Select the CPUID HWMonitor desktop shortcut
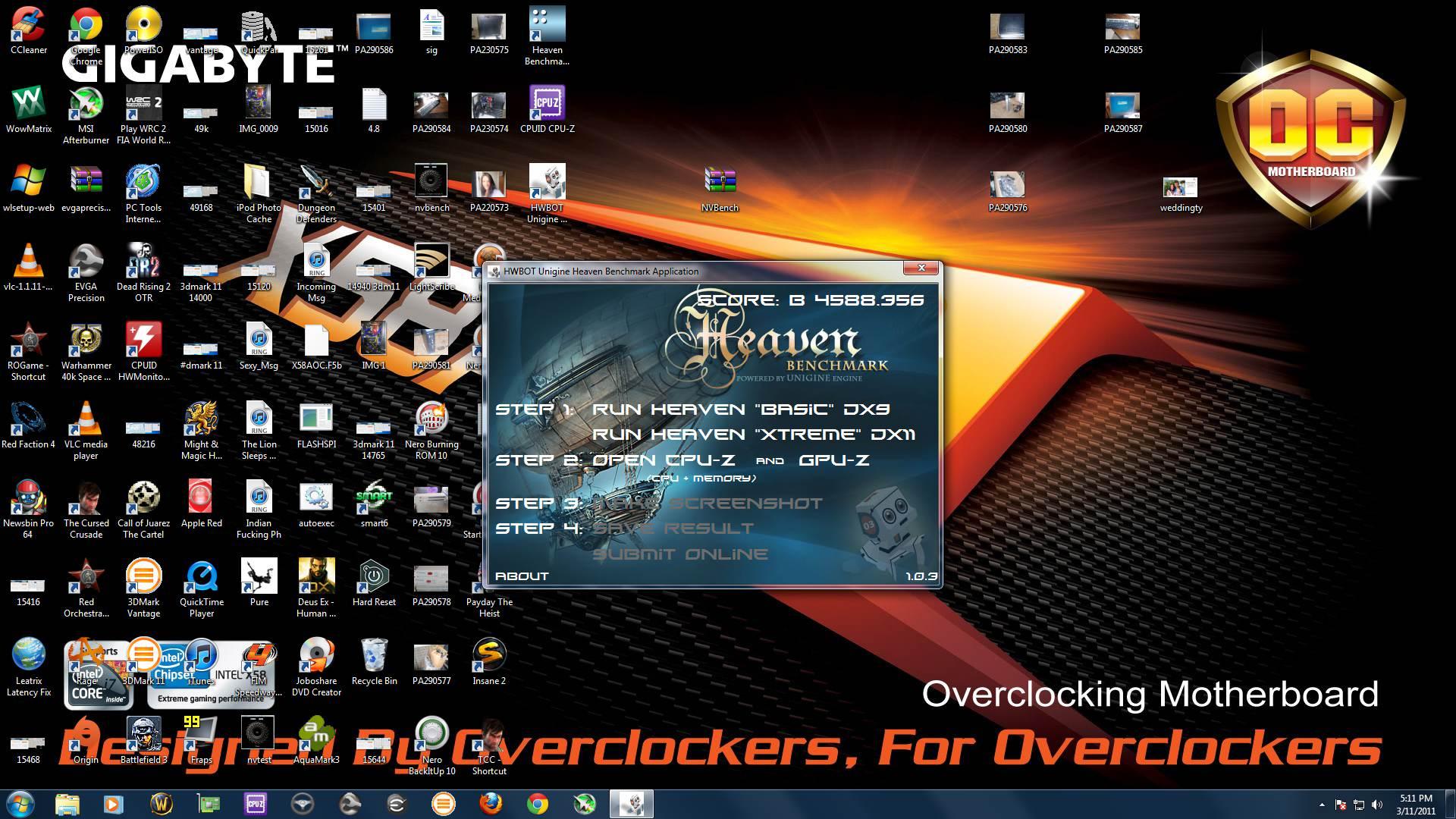 [143, 352]
